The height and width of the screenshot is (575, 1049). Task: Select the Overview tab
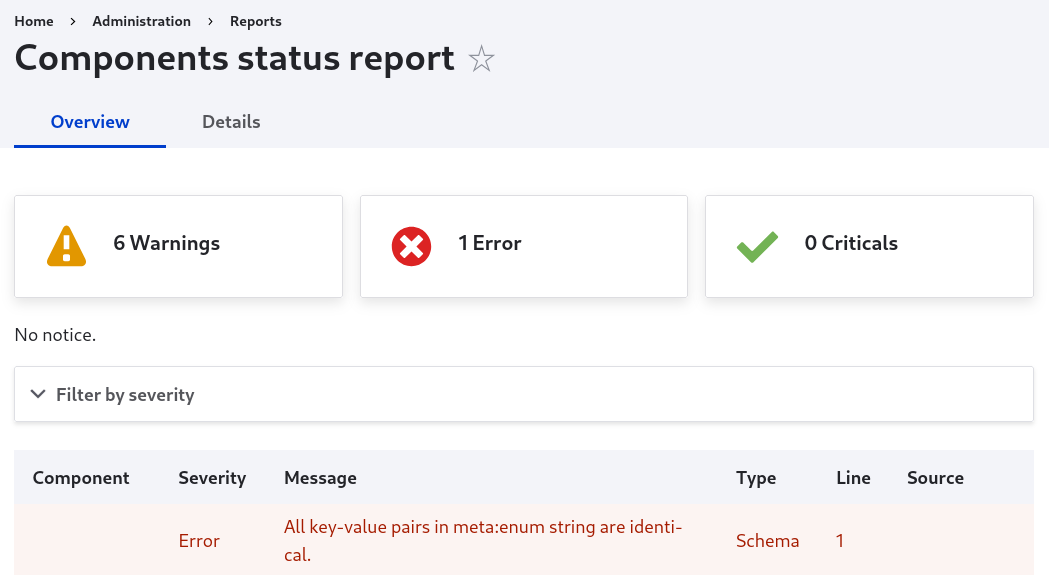coord(90,122)
